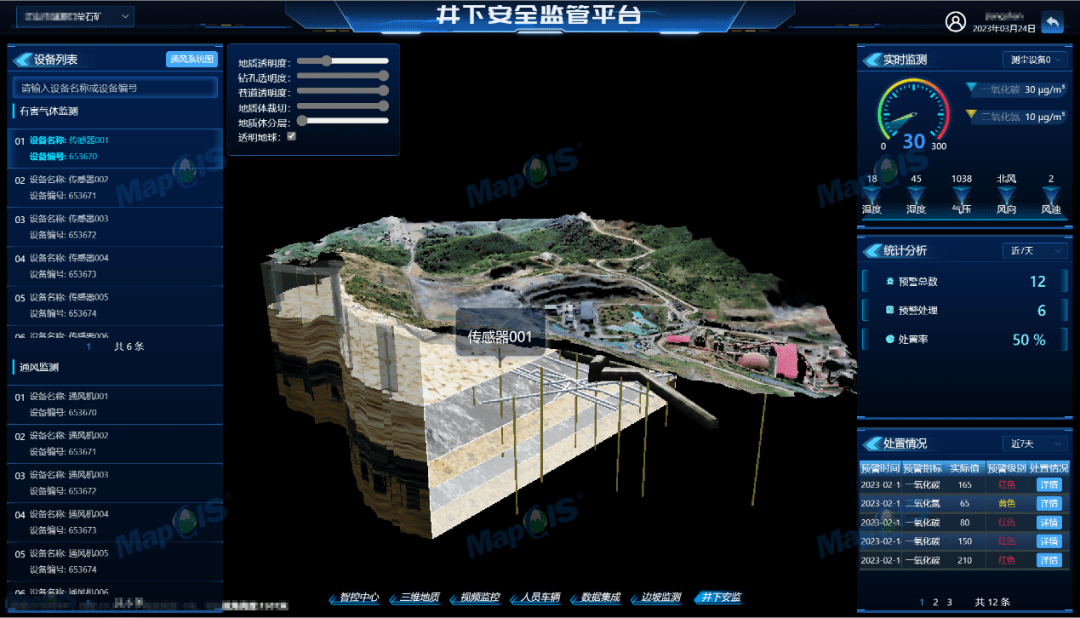Click the 一氧化碳 carbon monoxide indicator icon
1080x618 pixels.
coord(971,88)
